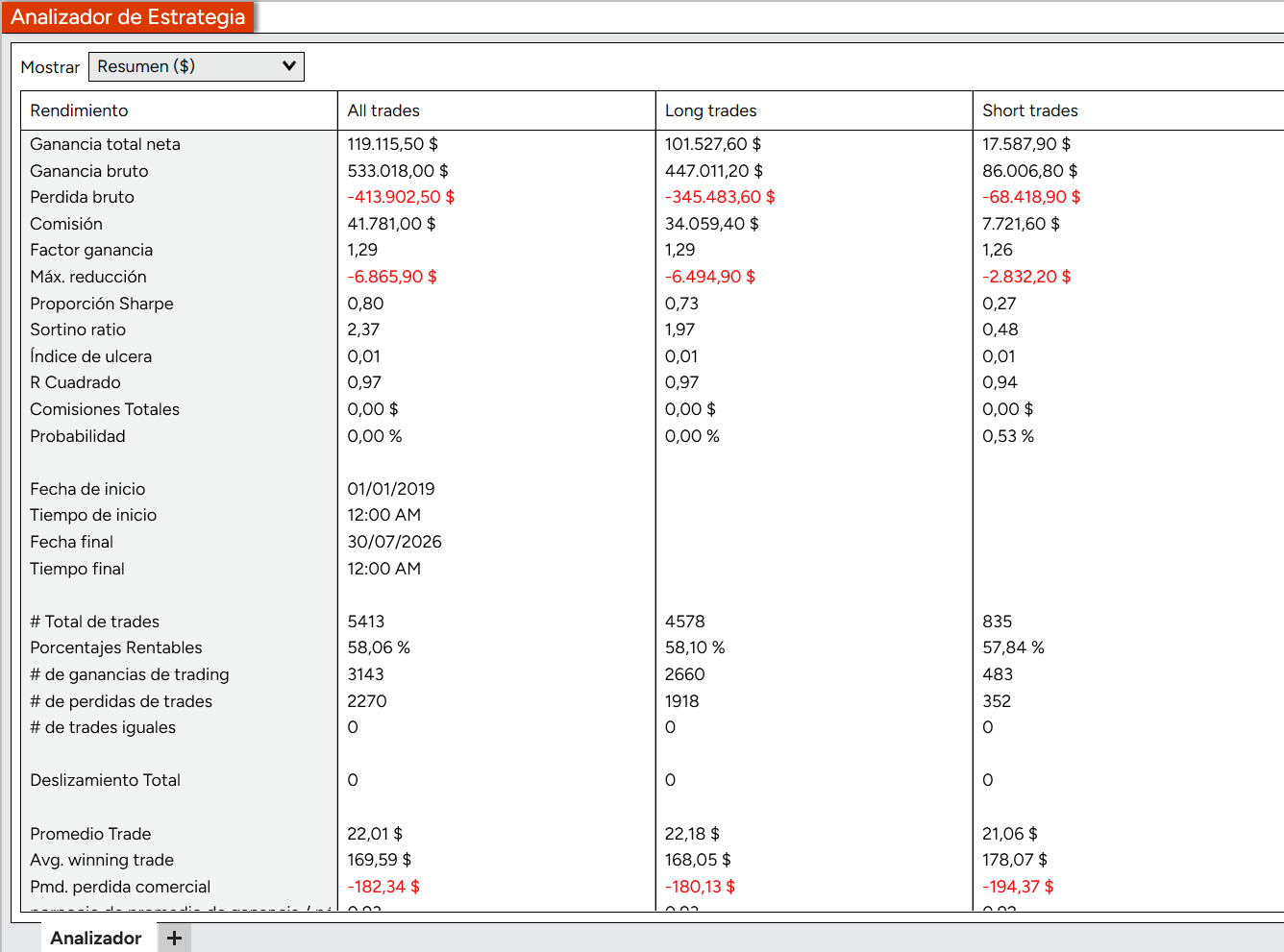Viewport: 1284px width, 952px height.
Task: Select the Índice de ulcera row label
Action: coord(90,356)
